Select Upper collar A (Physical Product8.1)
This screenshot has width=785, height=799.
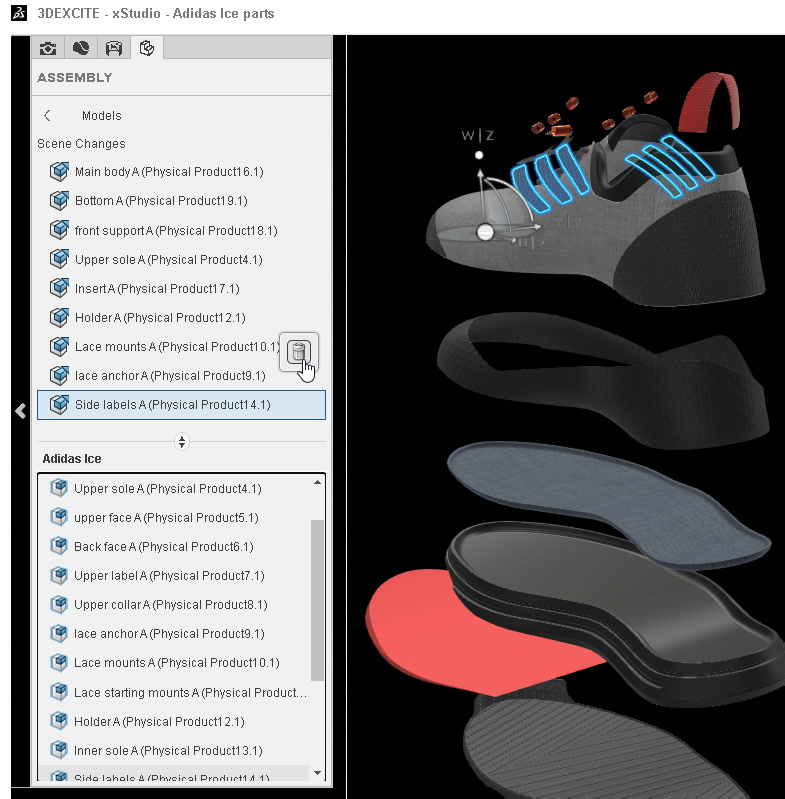[174, 605]
